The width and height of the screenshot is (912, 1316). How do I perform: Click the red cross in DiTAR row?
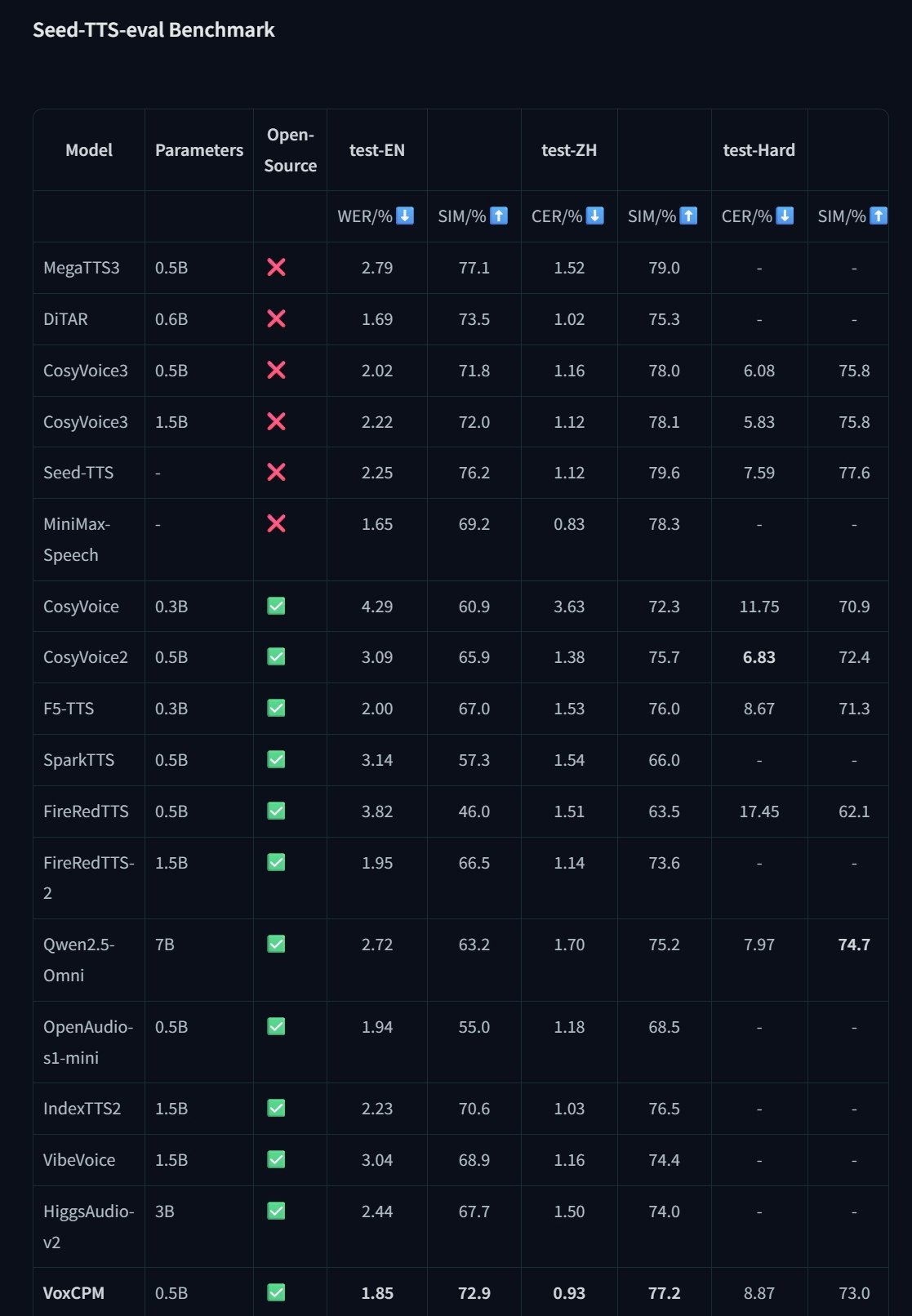pos(276,318)
